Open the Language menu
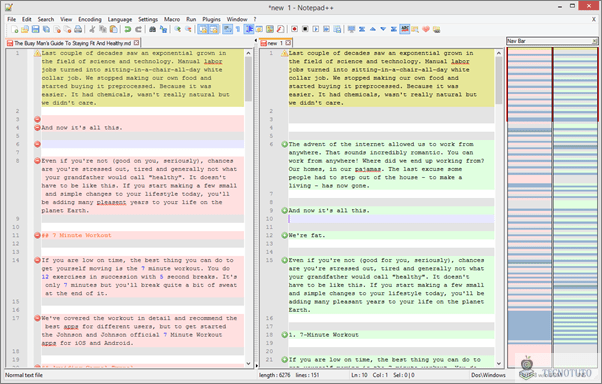 [x=119, y=19]
